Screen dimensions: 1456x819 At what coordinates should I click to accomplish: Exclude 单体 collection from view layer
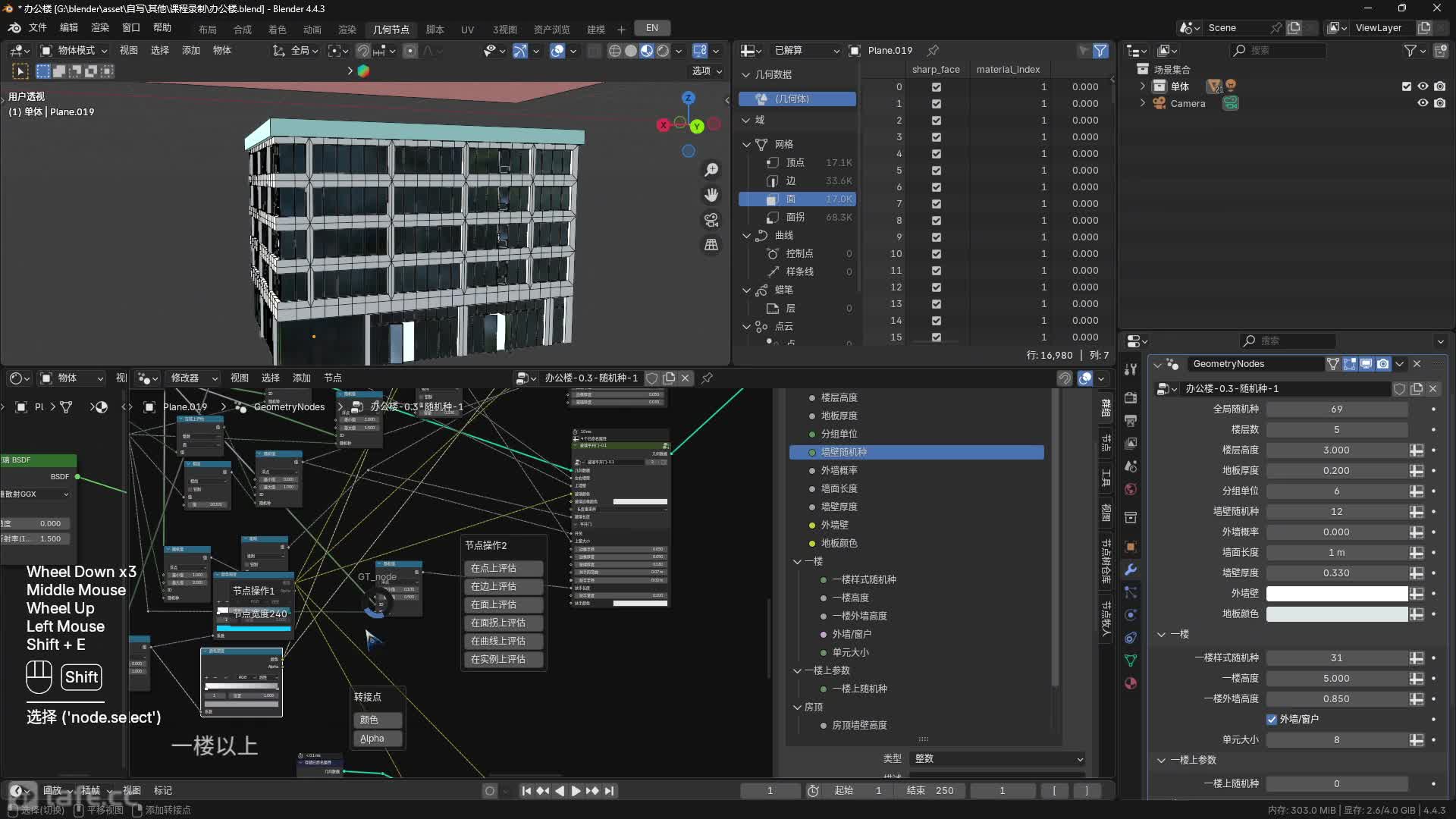point(1407,86)
